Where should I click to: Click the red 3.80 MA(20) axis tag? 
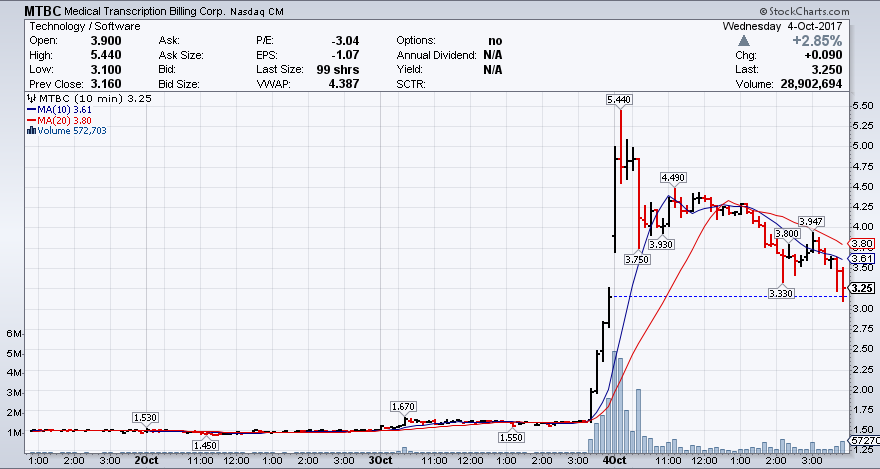point(862,243)
